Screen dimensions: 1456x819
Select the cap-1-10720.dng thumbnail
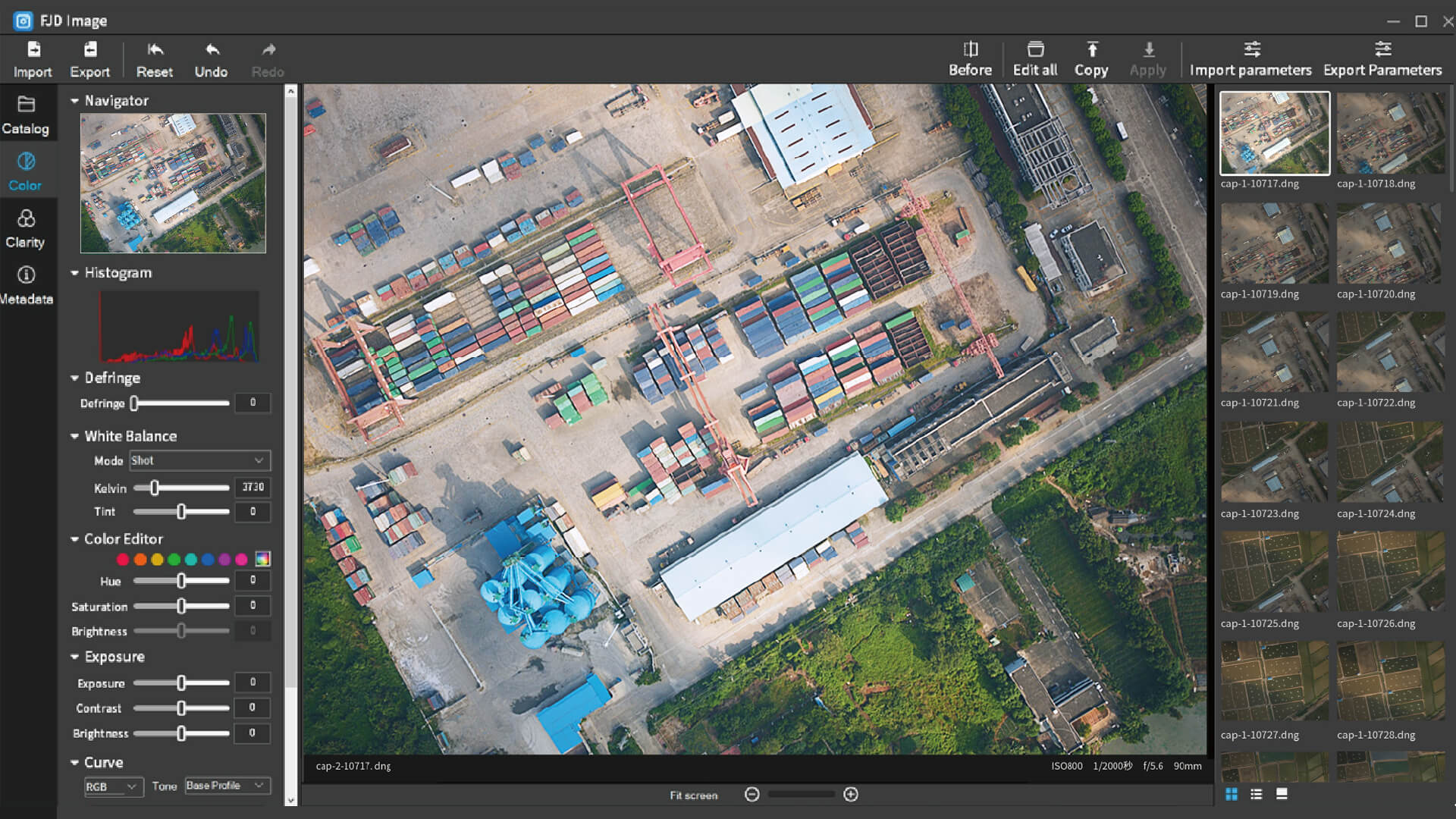point(1390,243)
